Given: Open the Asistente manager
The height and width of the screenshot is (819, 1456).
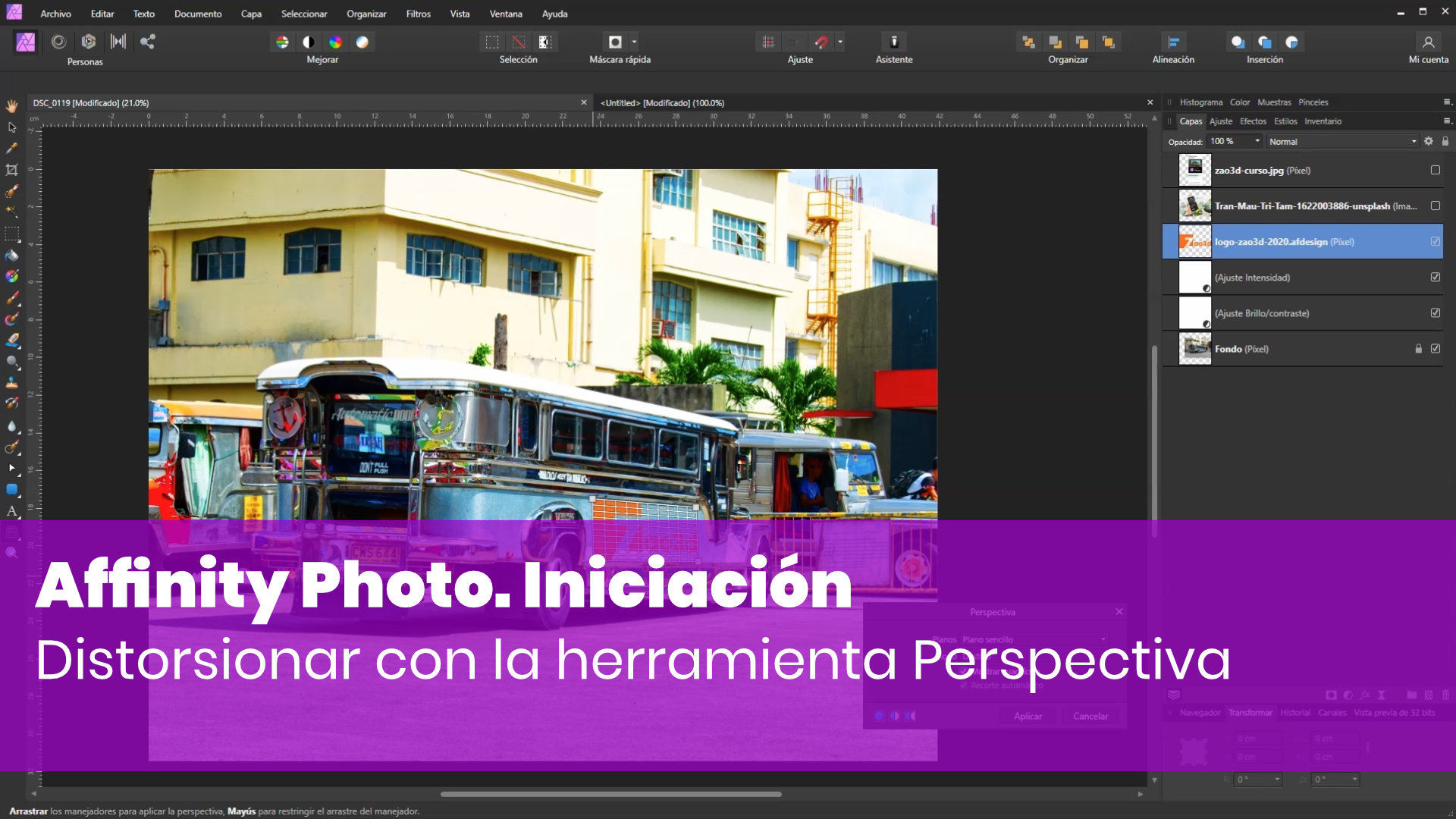Looking at the screenshot, I should (894, 42).
